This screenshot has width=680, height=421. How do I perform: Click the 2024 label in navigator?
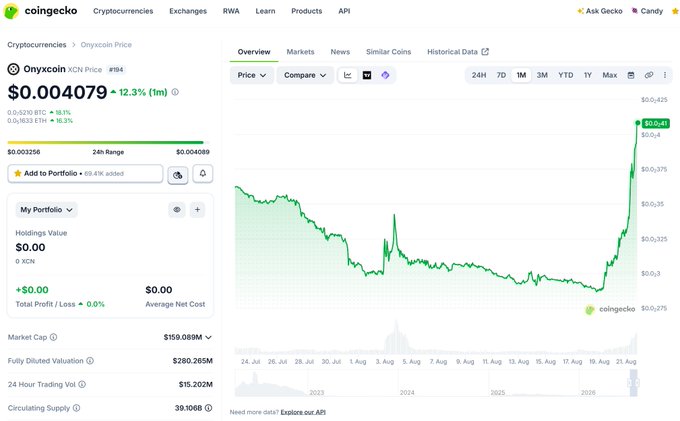tap(407, 392)
